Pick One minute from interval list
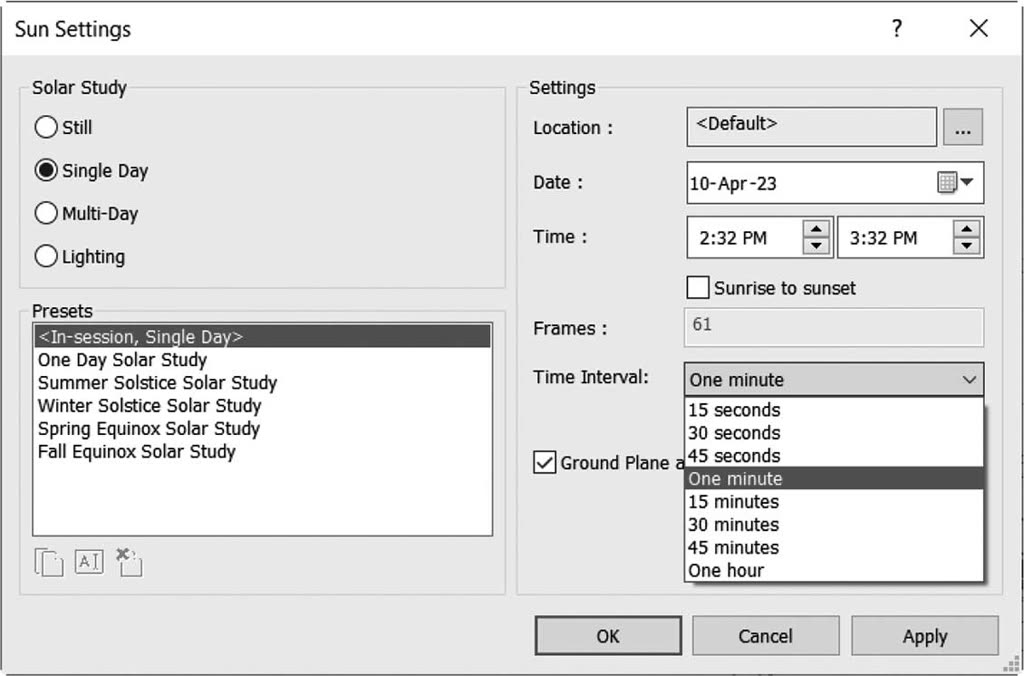1024x676 pixels. (834, 479)
